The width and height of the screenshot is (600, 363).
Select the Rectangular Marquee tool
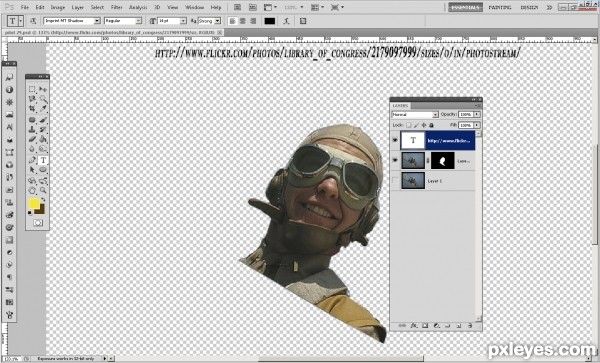(32, 89)
